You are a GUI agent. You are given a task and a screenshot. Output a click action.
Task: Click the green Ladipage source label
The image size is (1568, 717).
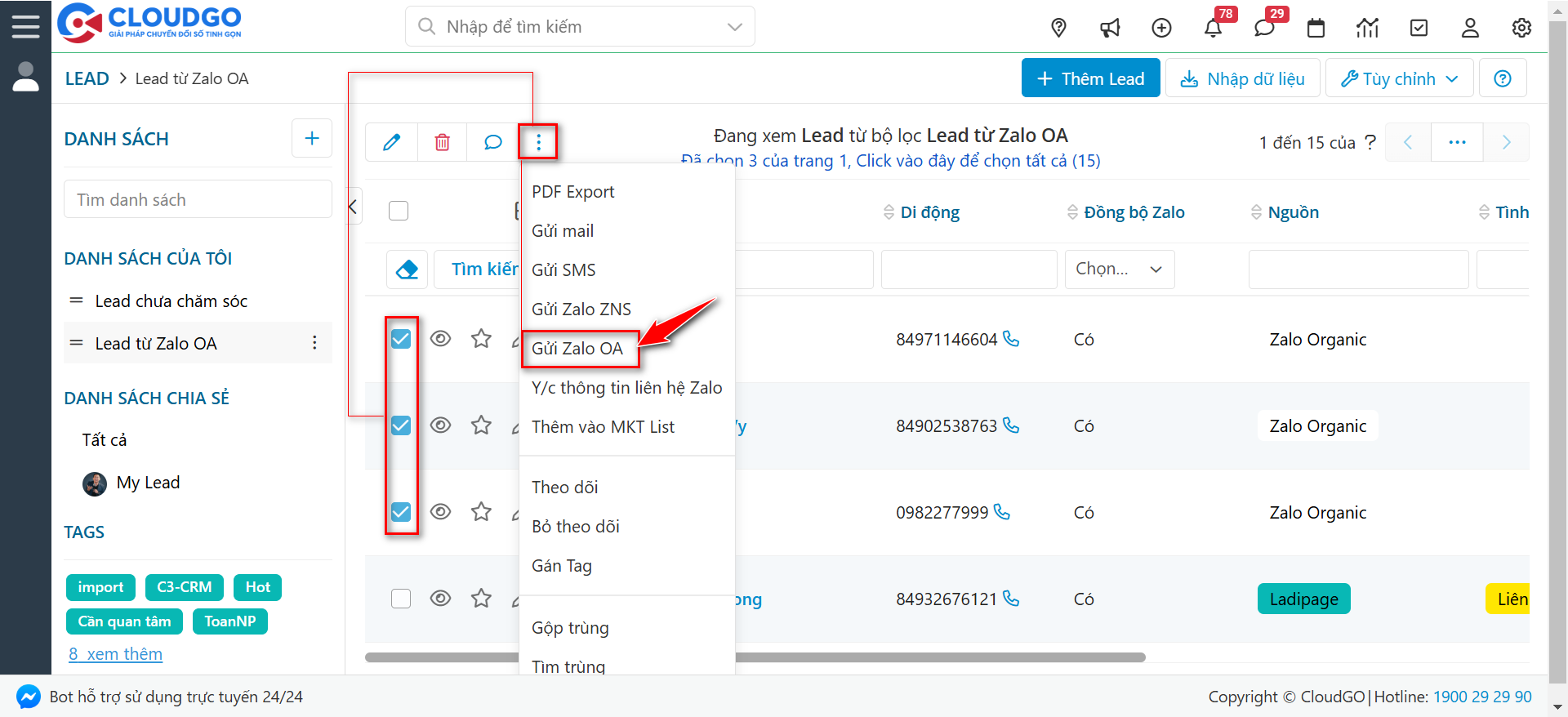tap(1303, 599)
